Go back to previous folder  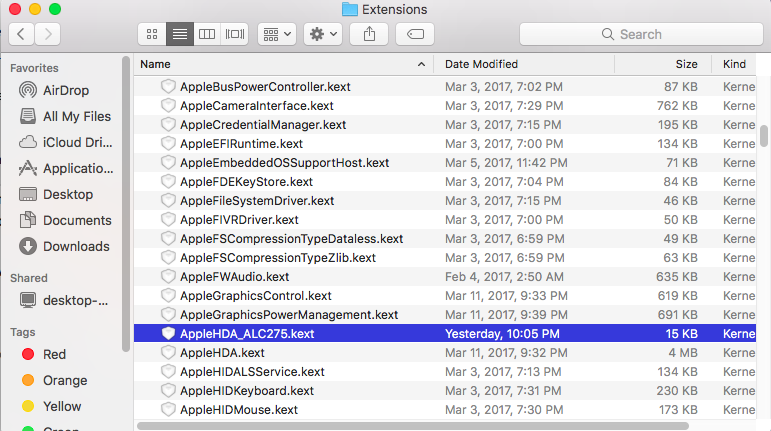click(x=22, y=34)
